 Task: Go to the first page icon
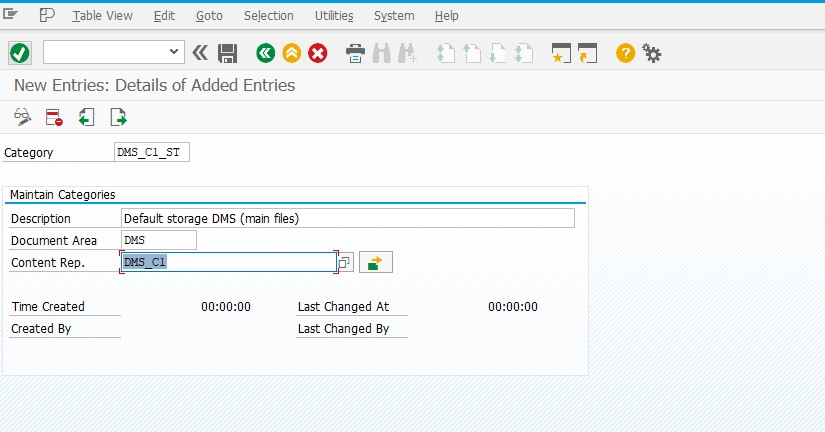[445, 53]
